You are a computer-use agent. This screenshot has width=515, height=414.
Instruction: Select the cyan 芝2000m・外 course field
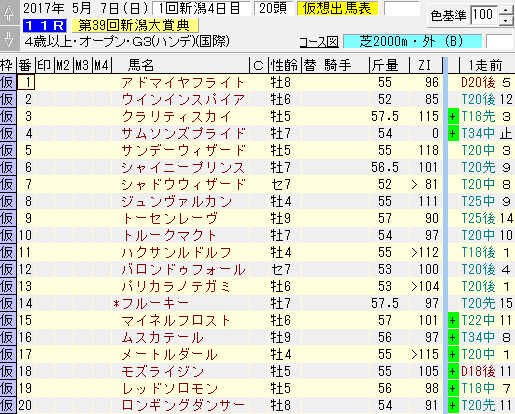click(x=412, y=42)
